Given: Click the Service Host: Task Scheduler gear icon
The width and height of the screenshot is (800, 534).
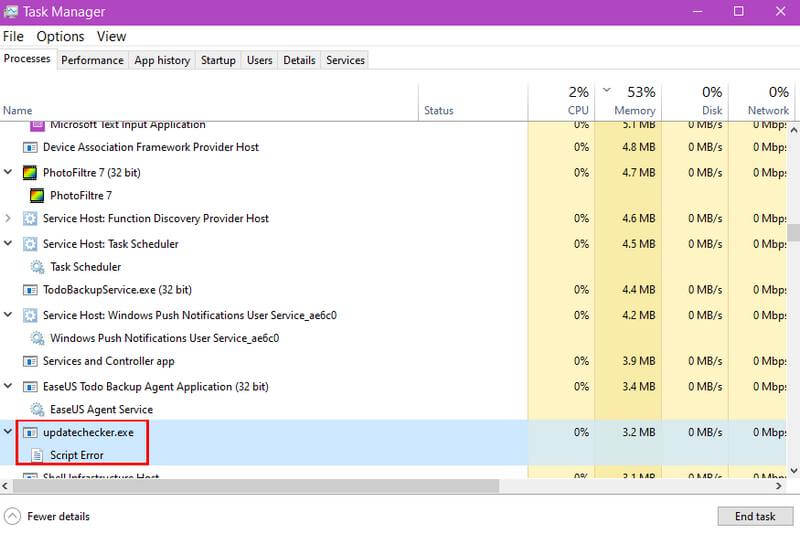Looking at the screenshot, I should coord(30,244).
